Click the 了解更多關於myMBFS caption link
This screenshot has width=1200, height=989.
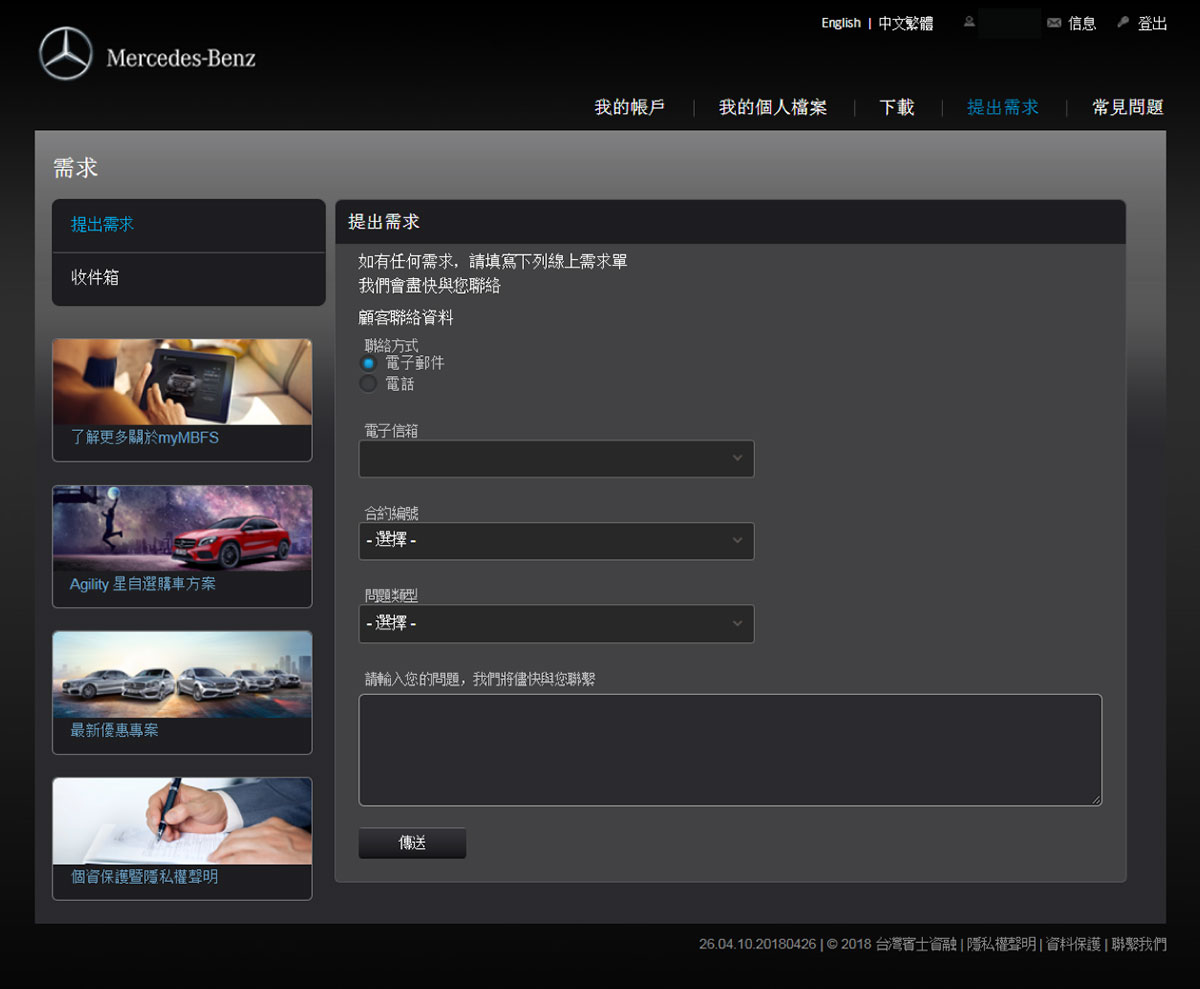144,438
